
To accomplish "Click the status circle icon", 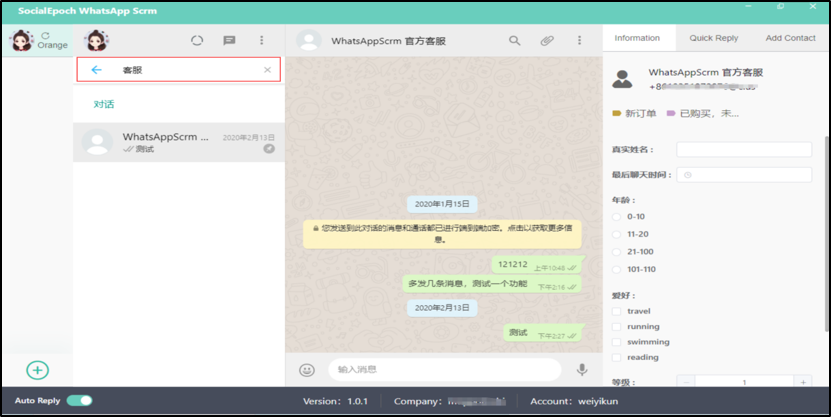I will (197, 40).
